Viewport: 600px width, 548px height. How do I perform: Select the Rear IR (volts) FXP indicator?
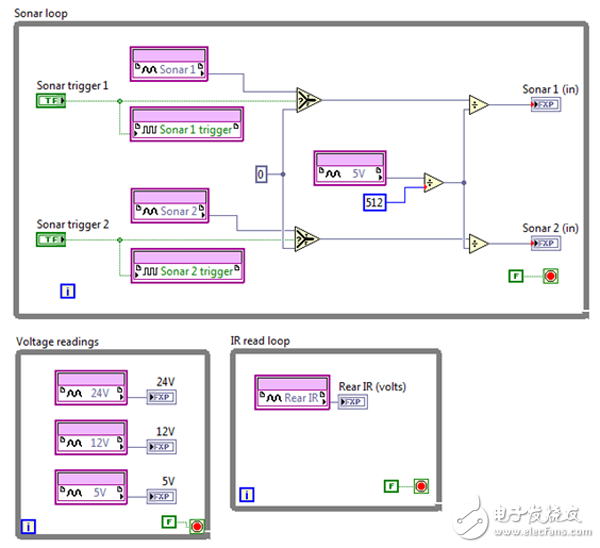(352, 402)
